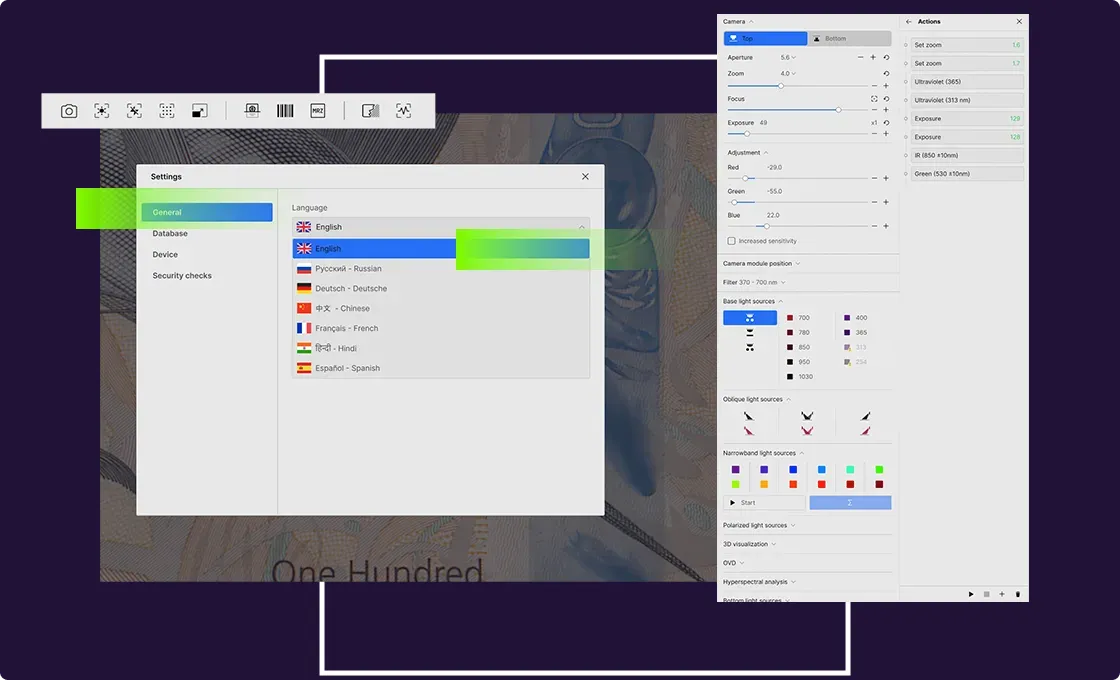Click the autofocus icon beside Focus
The image size is (1120, 680).
click(x=874, y=99)
